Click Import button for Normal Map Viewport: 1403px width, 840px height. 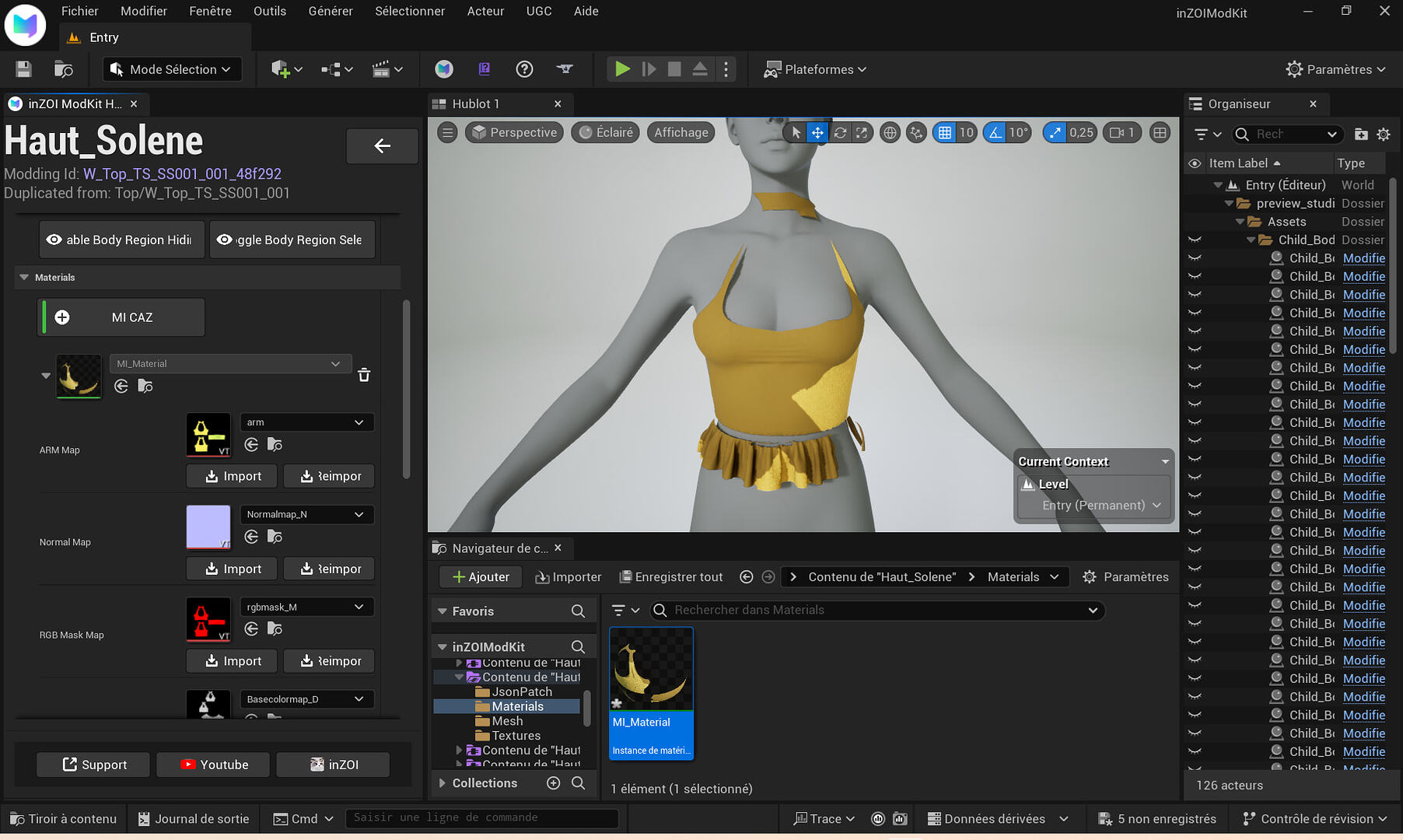click(233, 569)
